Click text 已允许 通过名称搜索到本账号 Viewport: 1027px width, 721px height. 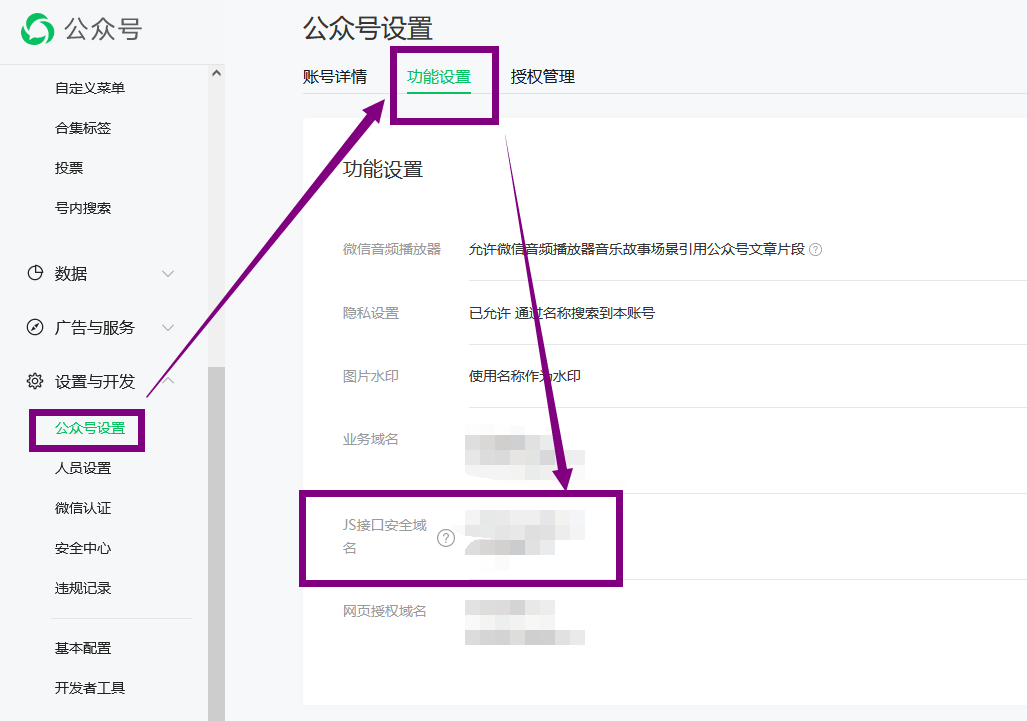coord(561,313)
